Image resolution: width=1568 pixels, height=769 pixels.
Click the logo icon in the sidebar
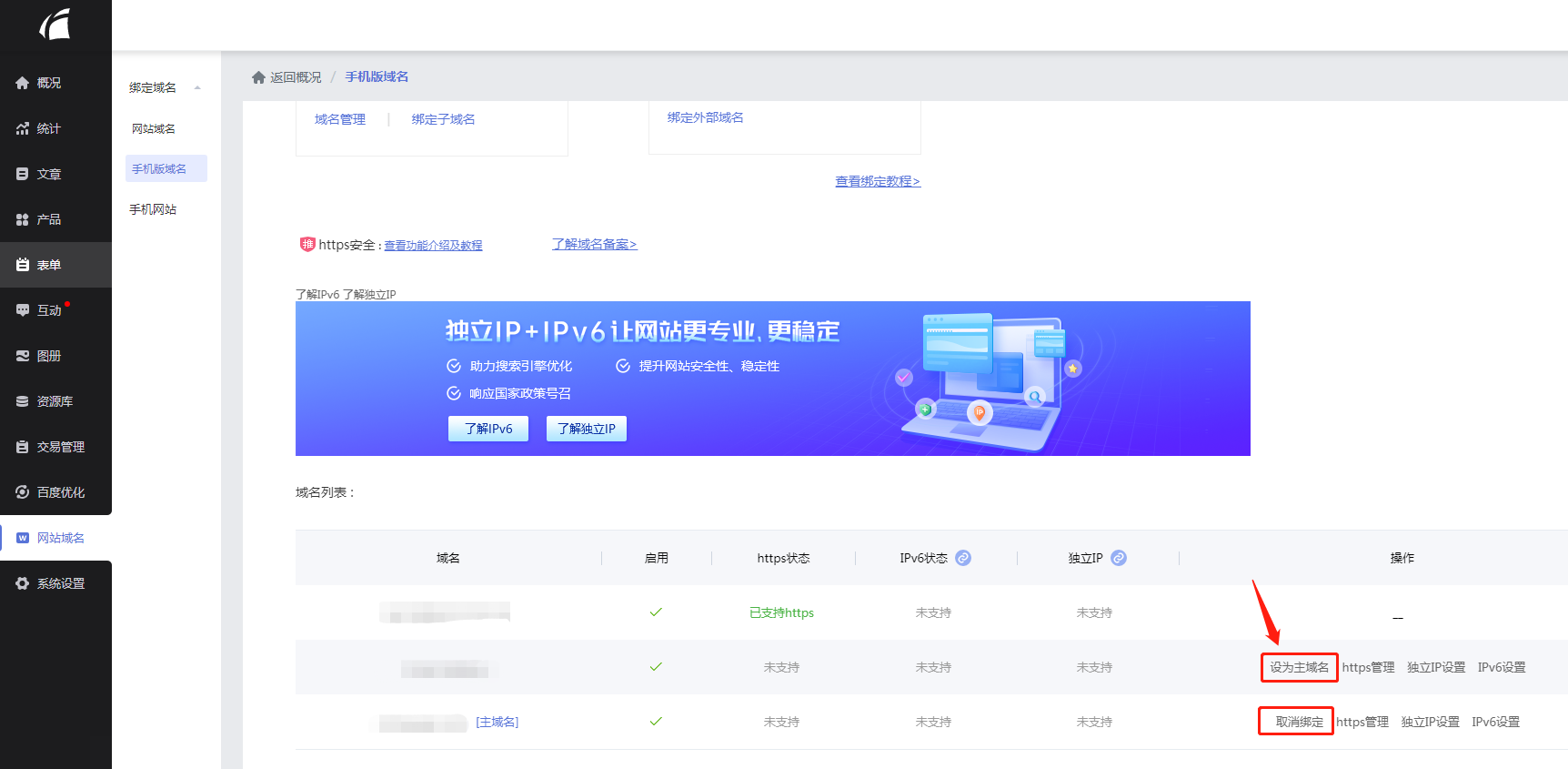pos(55,24)
